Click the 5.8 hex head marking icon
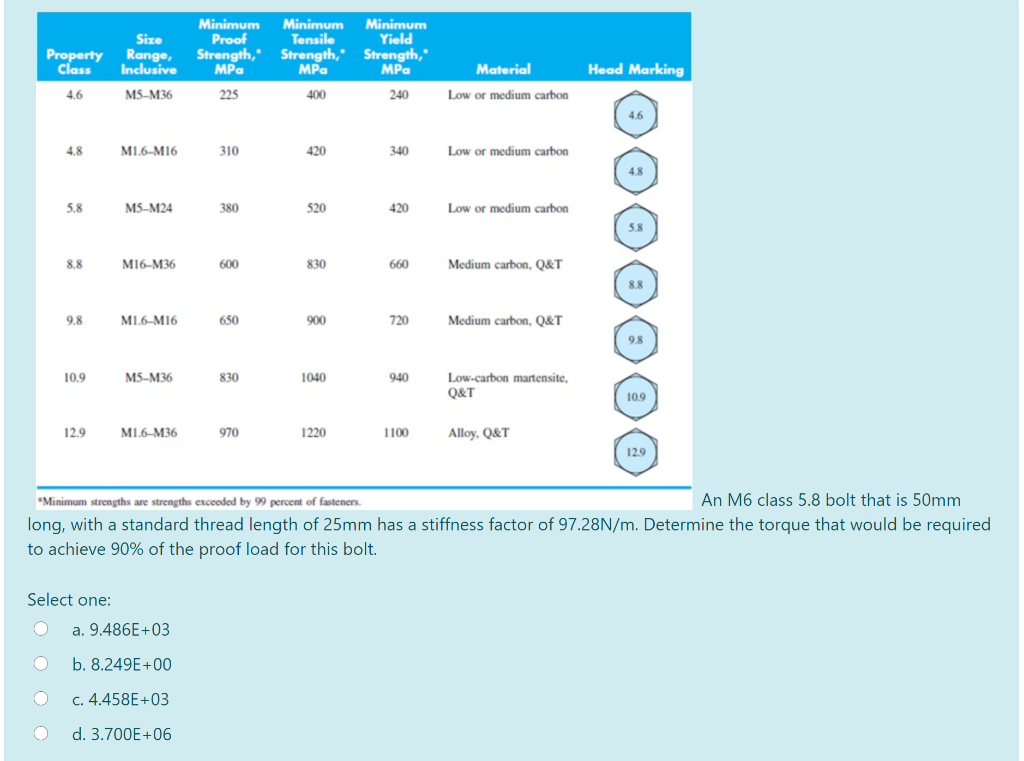This screenshot has height=761, width=1024. pos(634,227)
